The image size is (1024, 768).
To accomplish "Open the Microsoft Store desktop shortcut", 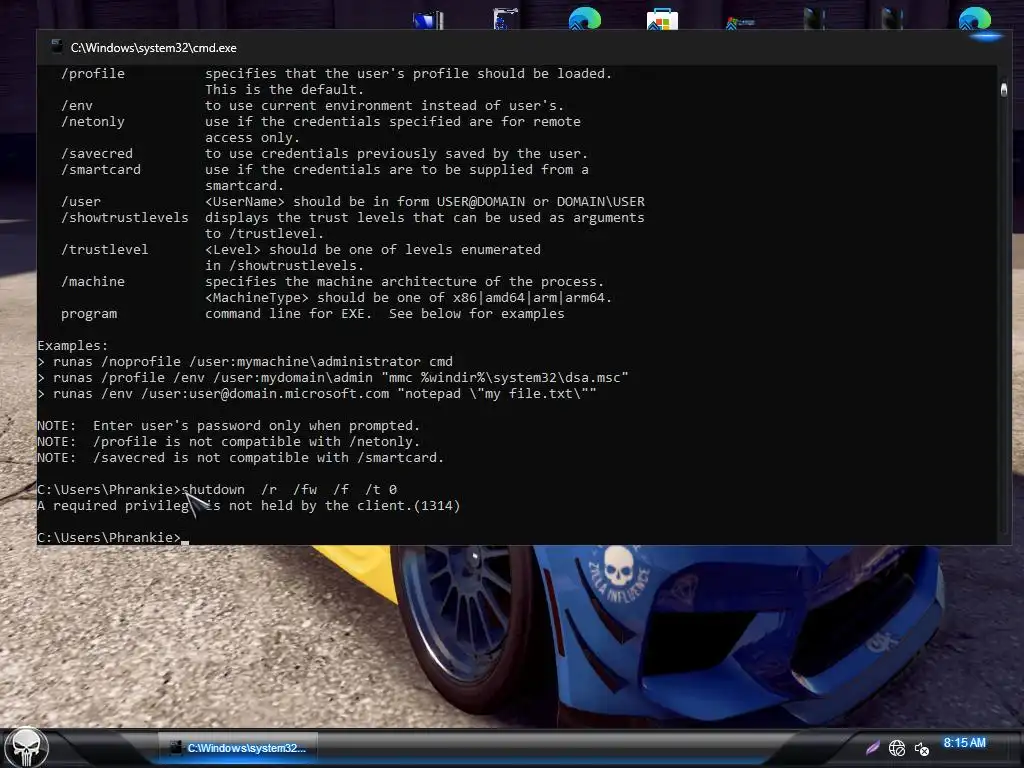I will click(662, 19).
